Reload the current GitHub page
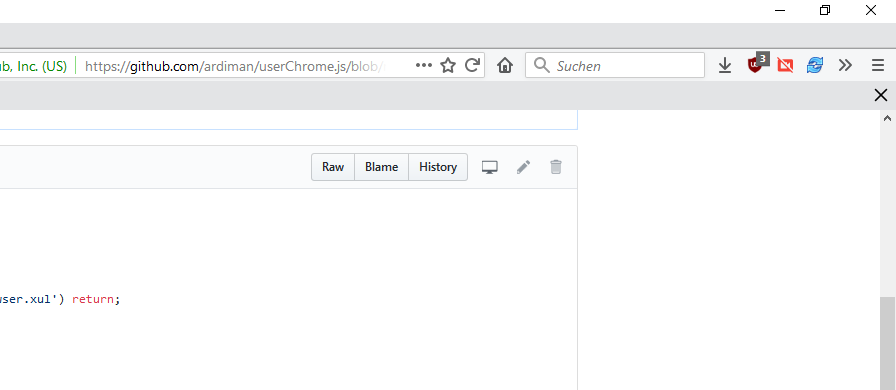Screen dimensions: 896x390 pos(472,65)
